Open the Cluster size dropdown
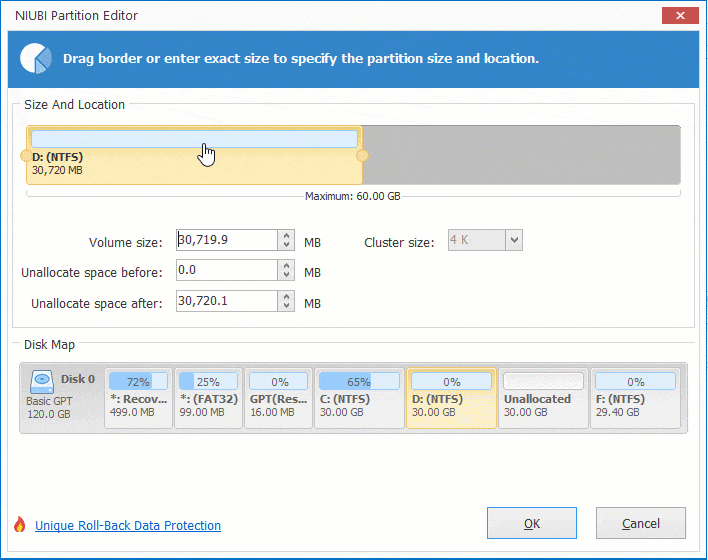The image size is (708, 560). [514, 240]
